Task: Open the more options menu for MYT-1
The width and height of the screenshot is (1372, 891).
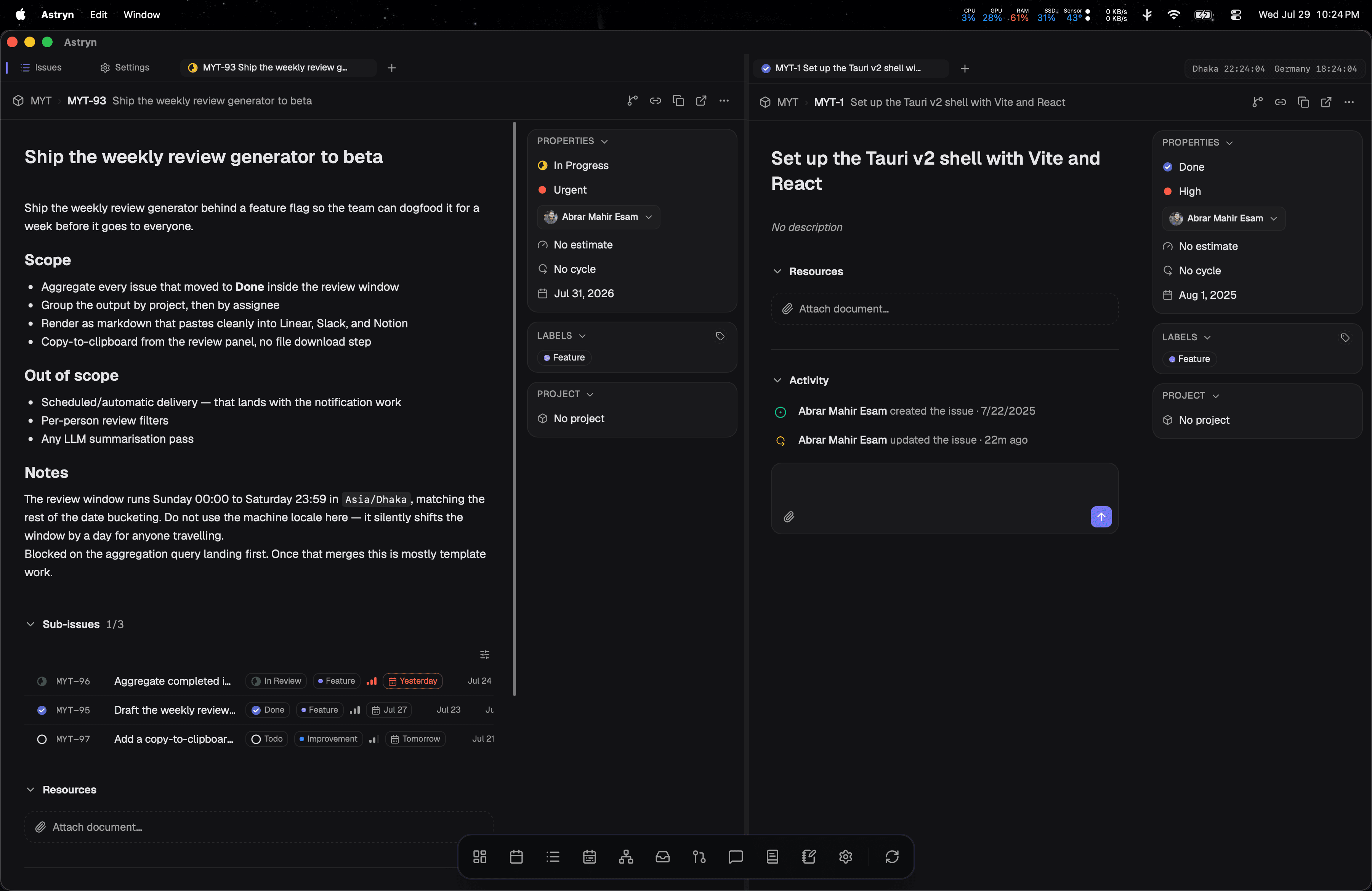Action: click(1349, 102)
